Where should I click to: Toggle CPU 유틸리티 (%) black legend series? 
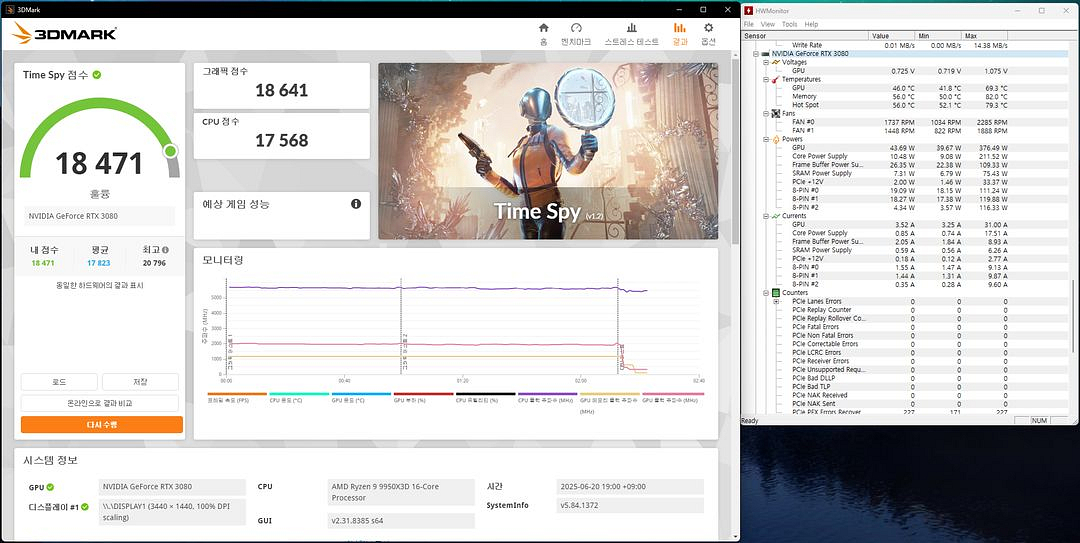click(x=485, y=398)
